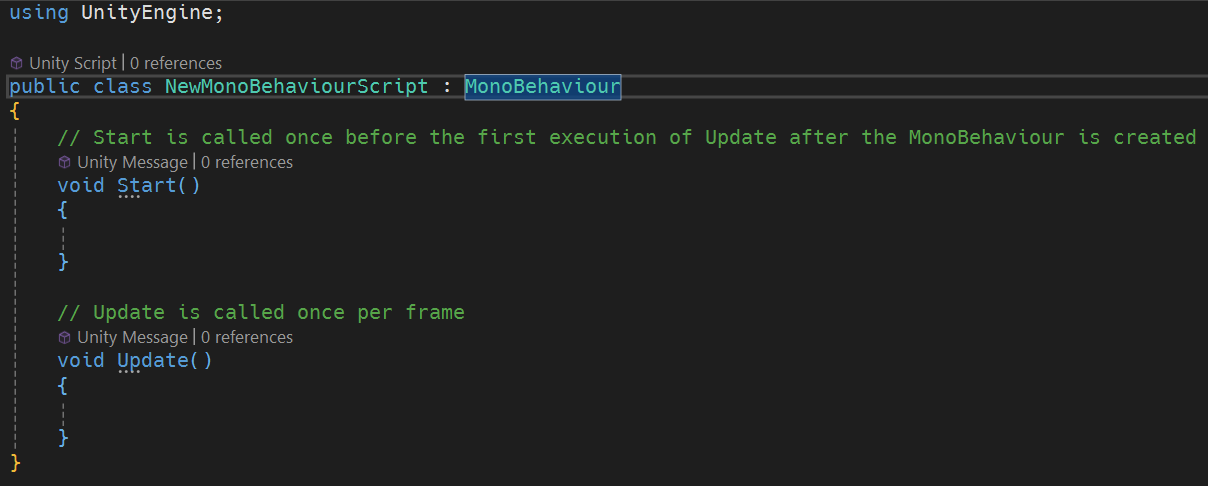1208x486 pixels.
Task: Click the comment about Start being called
Action: pyautogui.click(x=627, y=137)
